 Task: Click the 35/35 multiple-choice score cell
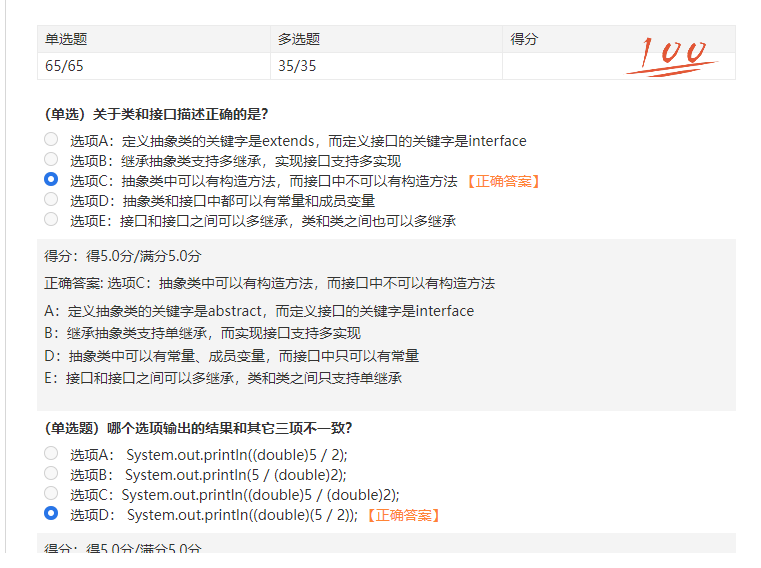[x=297, y=66]
